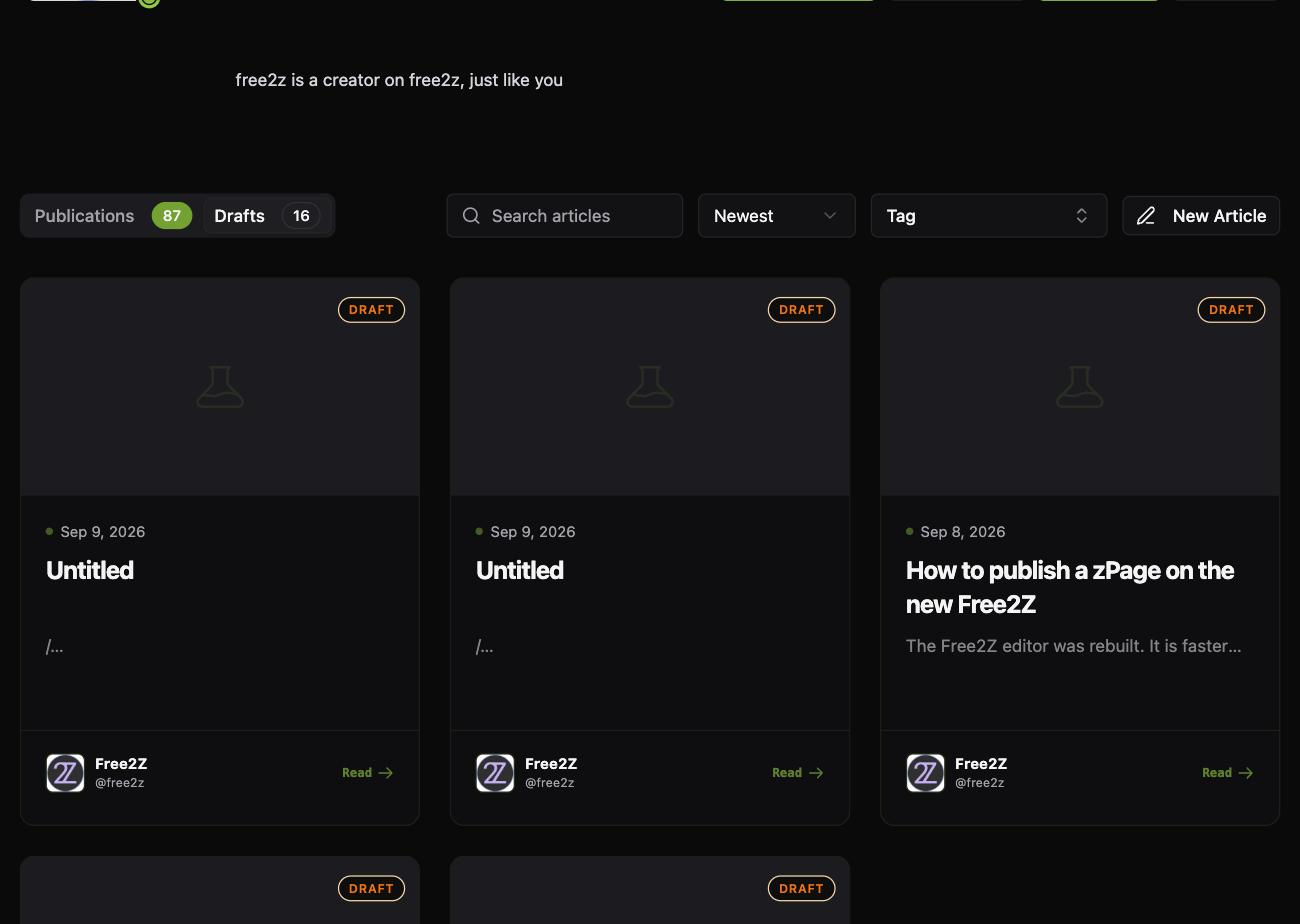Open the flask thumbnail of the leftmost Untitled draft

point(220,387)
